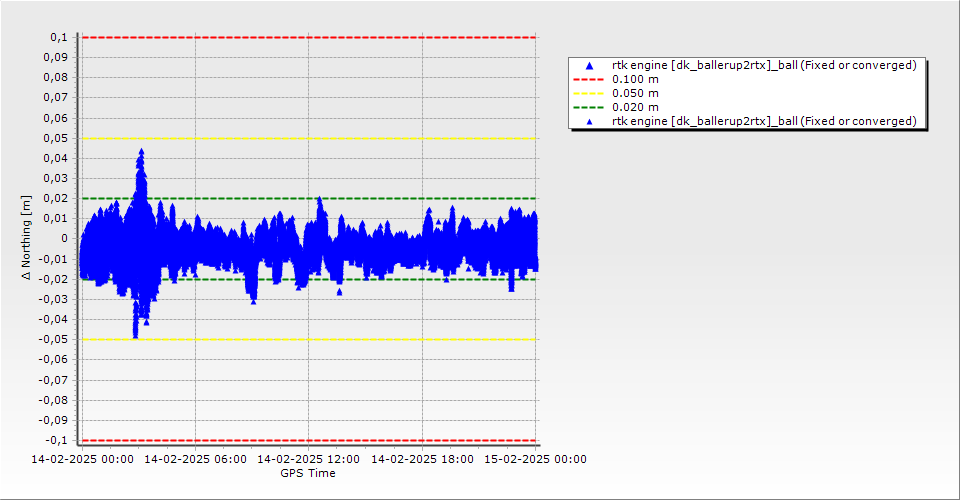This screenshot has width=960, height=500.
Task: Click the -0,02 y-axis label
Action: coord(54,279)
